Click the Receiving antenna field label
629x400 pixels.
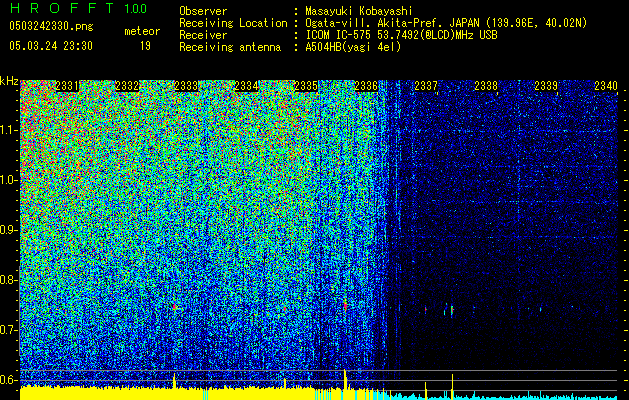230,47
